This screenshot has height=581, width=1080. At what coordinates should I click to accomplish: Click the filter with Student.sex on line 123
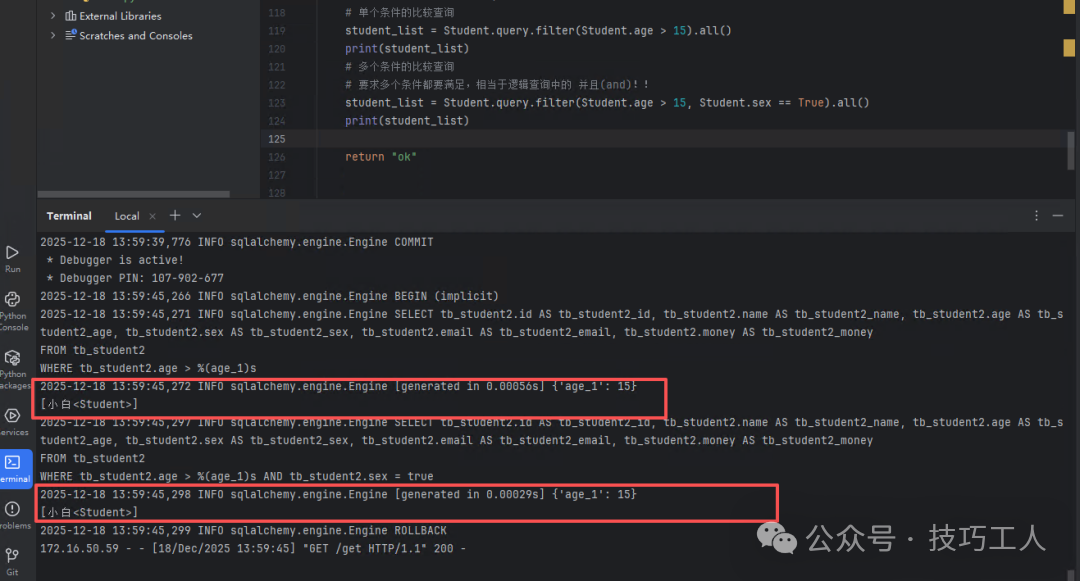607,103
